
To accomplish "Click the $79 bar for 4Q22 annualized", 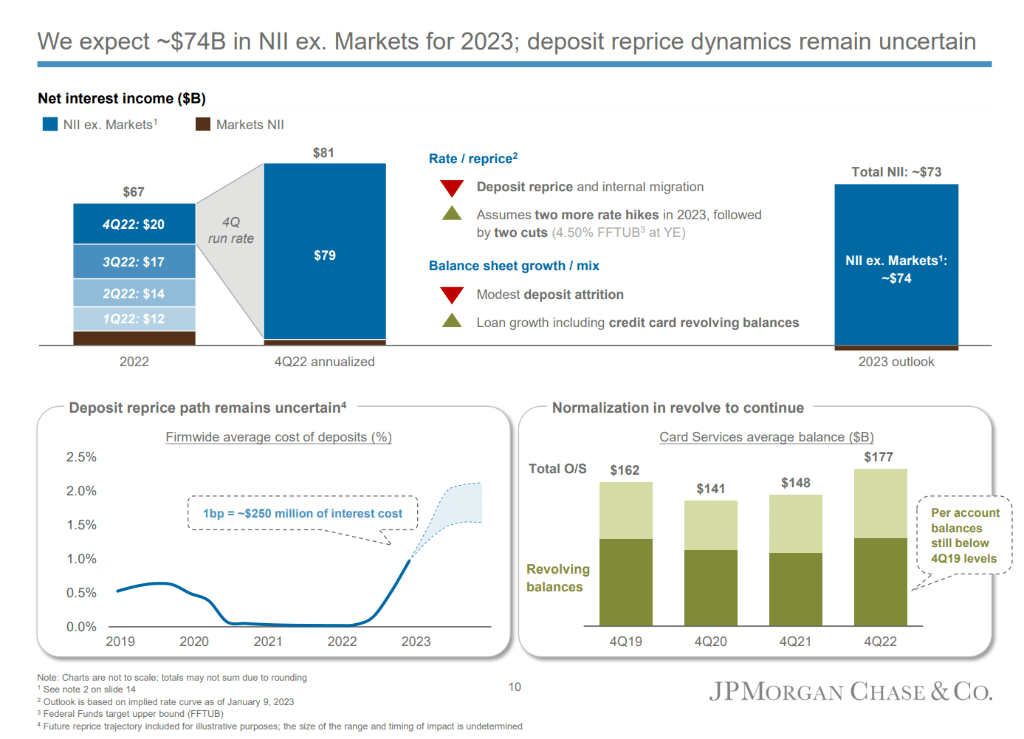I will 324,255.
